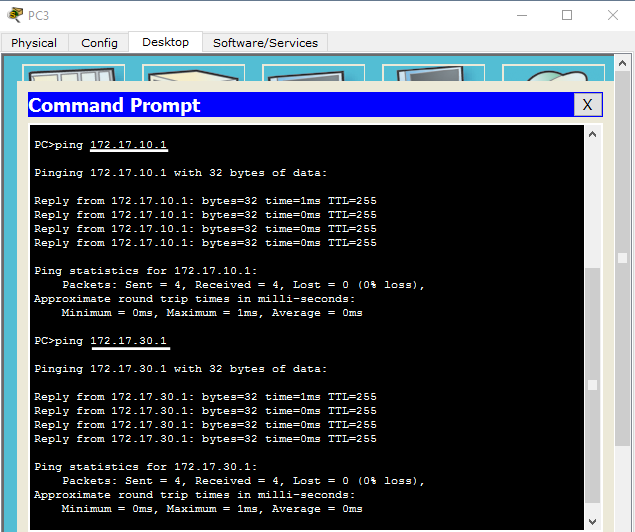Click 'Ping statistics for 172.17.10.1:' line
The height and width of the screenshot is (532, 635).
click(x=146, y=271)
